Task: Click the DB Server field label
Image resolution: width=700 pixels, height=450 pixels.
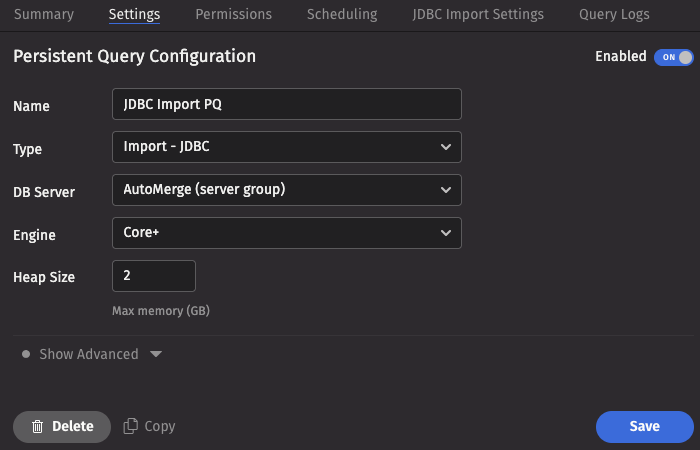Action: (x=44, y=191)
